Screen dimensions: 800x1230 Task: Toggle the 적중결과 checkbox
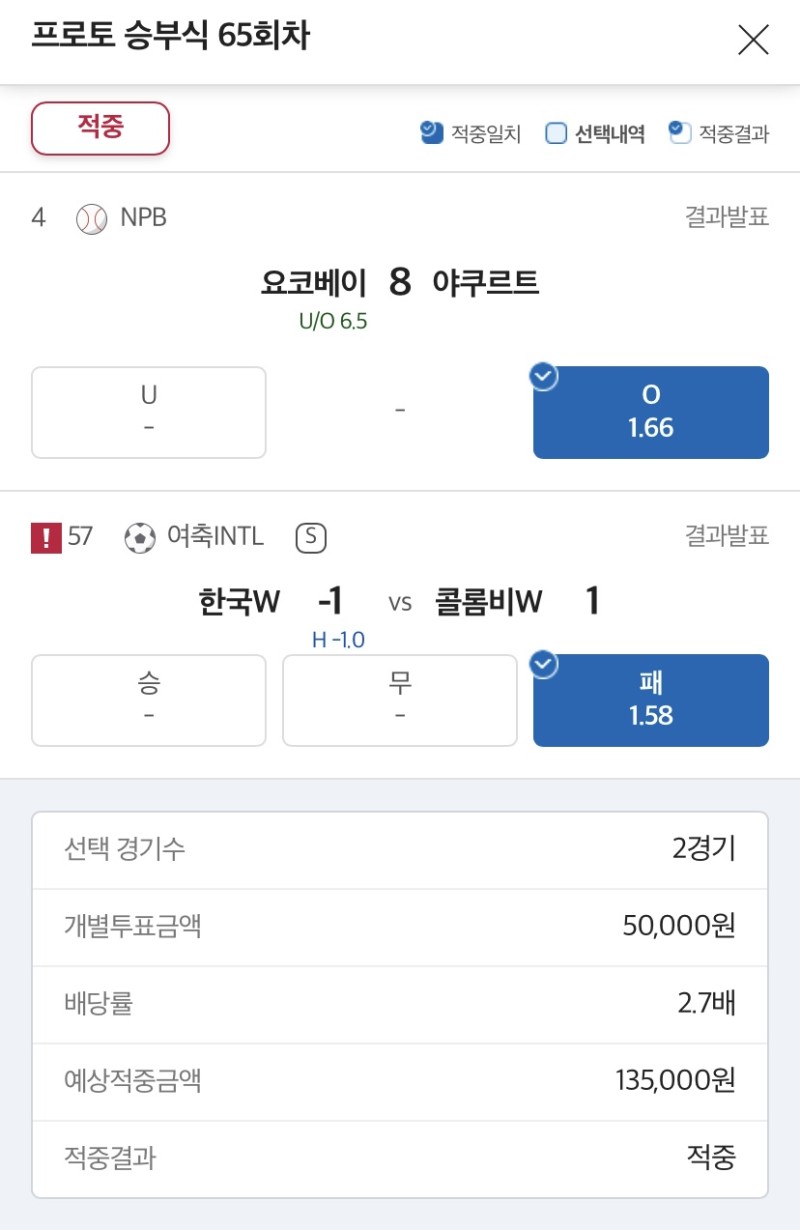(x=680, y=133)
